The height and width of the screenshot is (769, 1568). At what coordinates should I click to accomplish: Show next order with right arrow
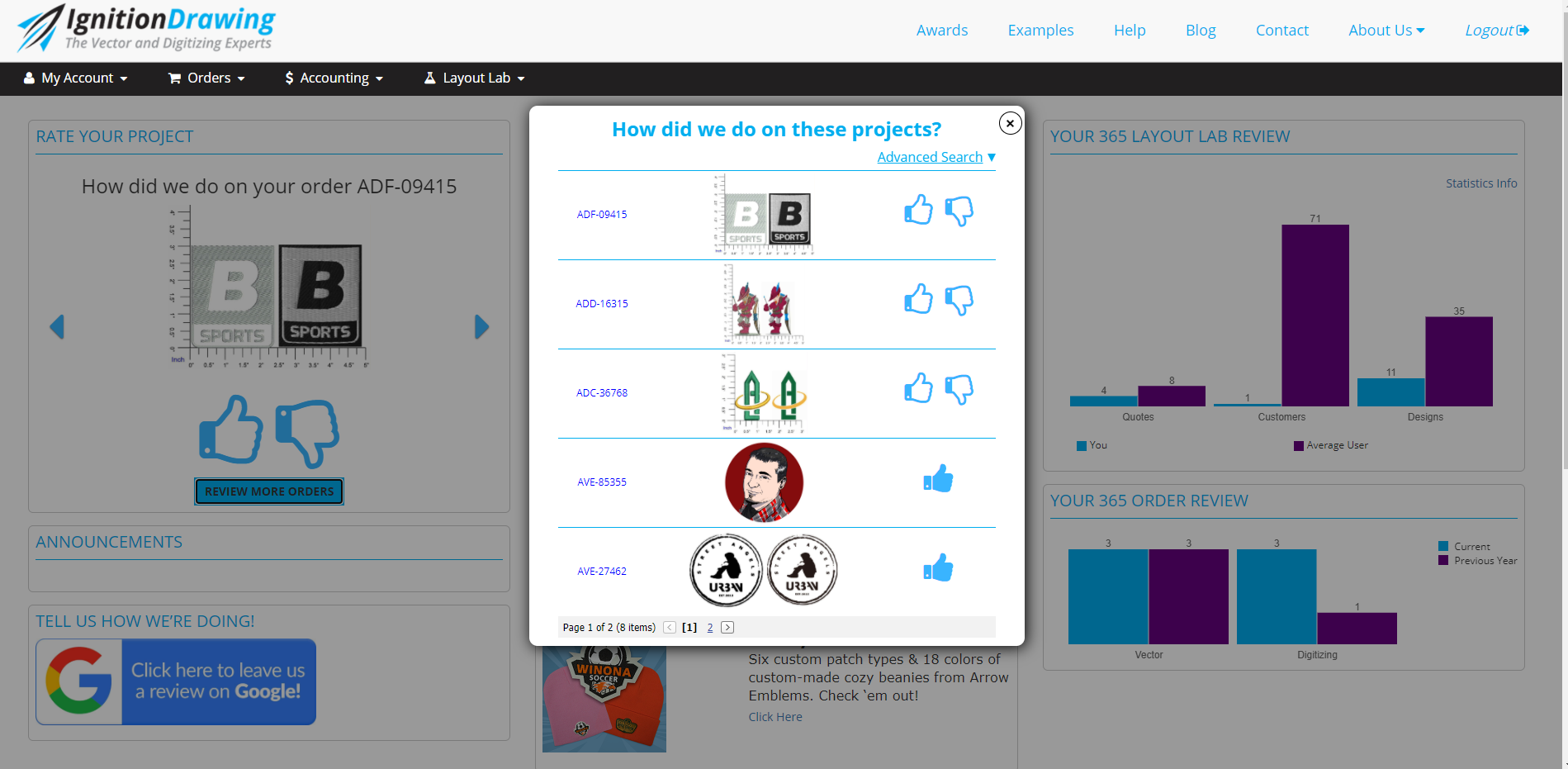click(481, 327)
